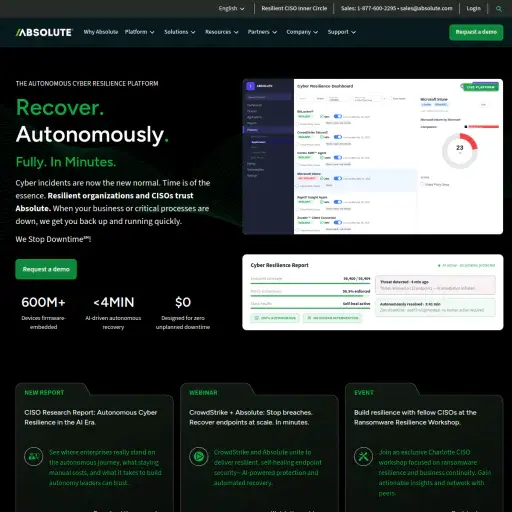Open the CrowdStrike + Absolute webinar title
This screenshot has width=512, height=512.
tap(251, 417)
